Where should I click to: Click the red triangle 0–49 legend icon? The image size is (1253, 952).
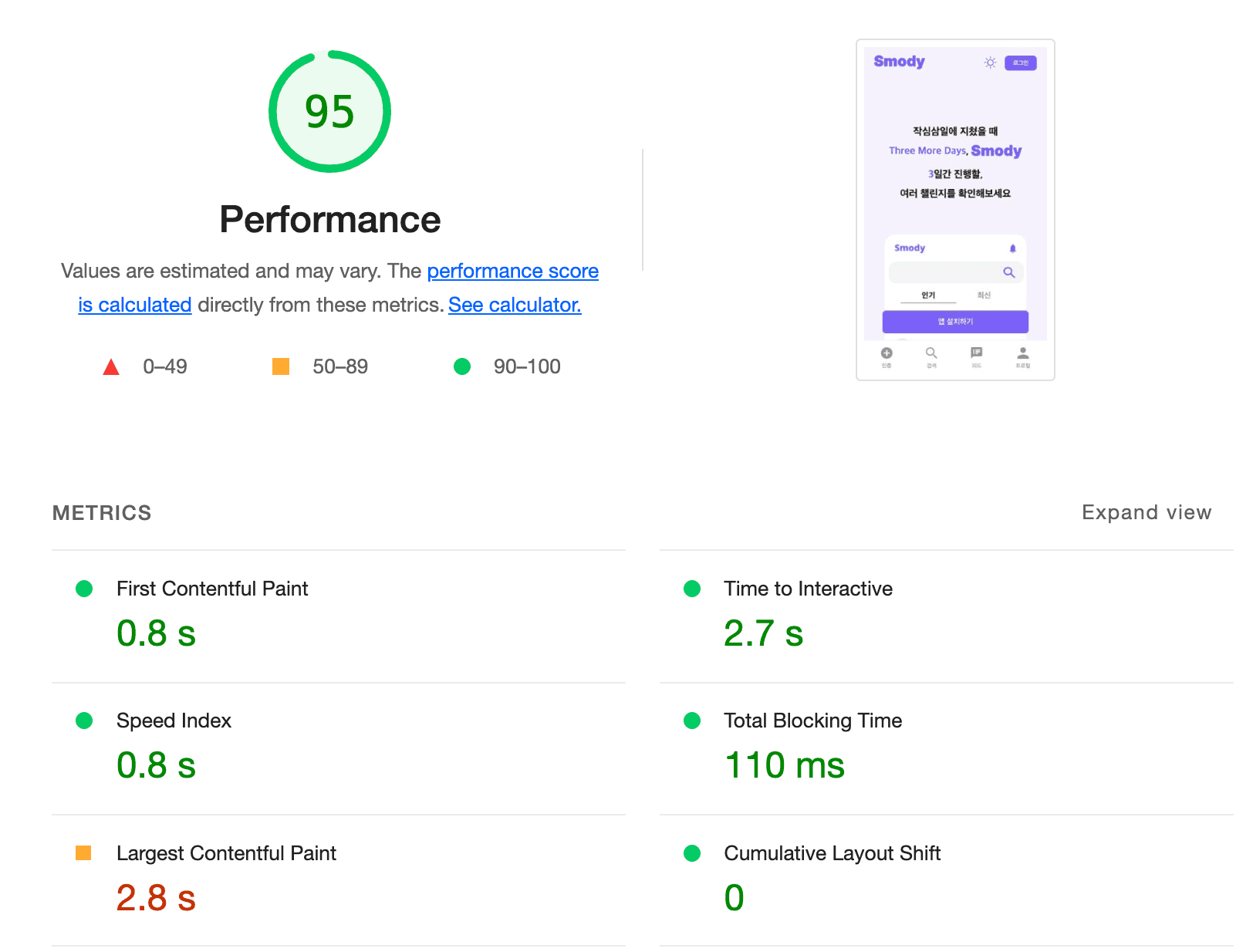[x=111, y=367]
